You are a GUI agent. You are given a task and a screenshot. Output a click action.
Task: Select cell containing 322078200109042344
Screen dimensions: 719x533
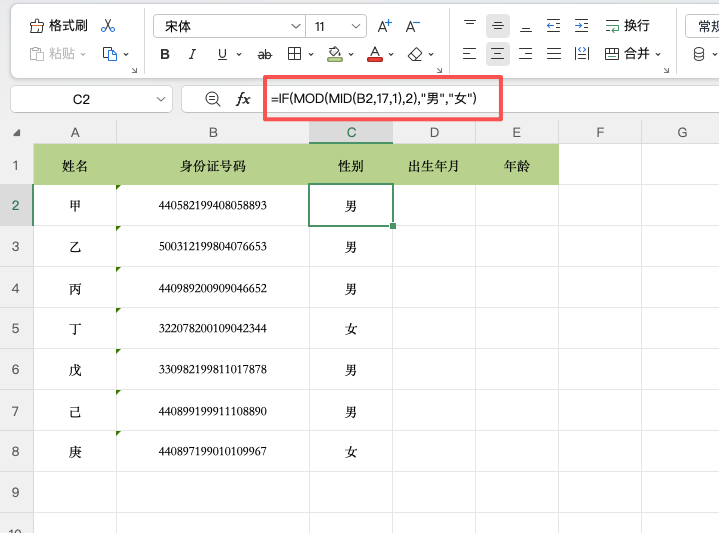coord(213,328)
